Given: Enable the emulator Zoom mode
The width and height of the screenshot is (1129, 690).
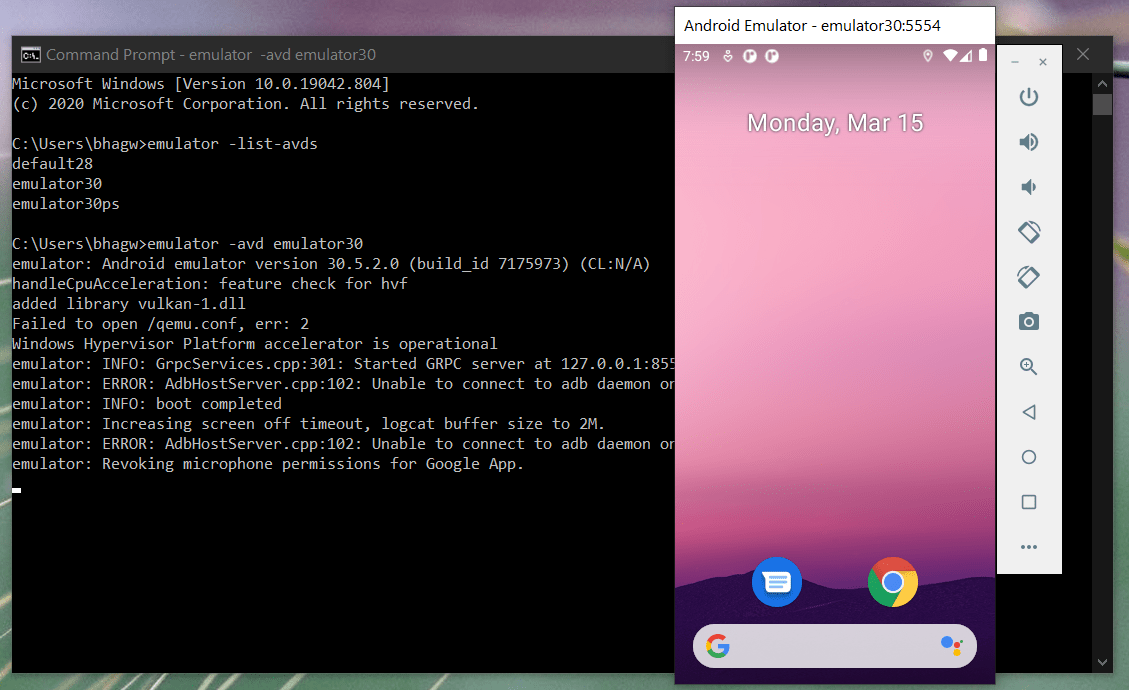Looking at the screenshot, I should pyautogui.click(x=1029, y=366).
